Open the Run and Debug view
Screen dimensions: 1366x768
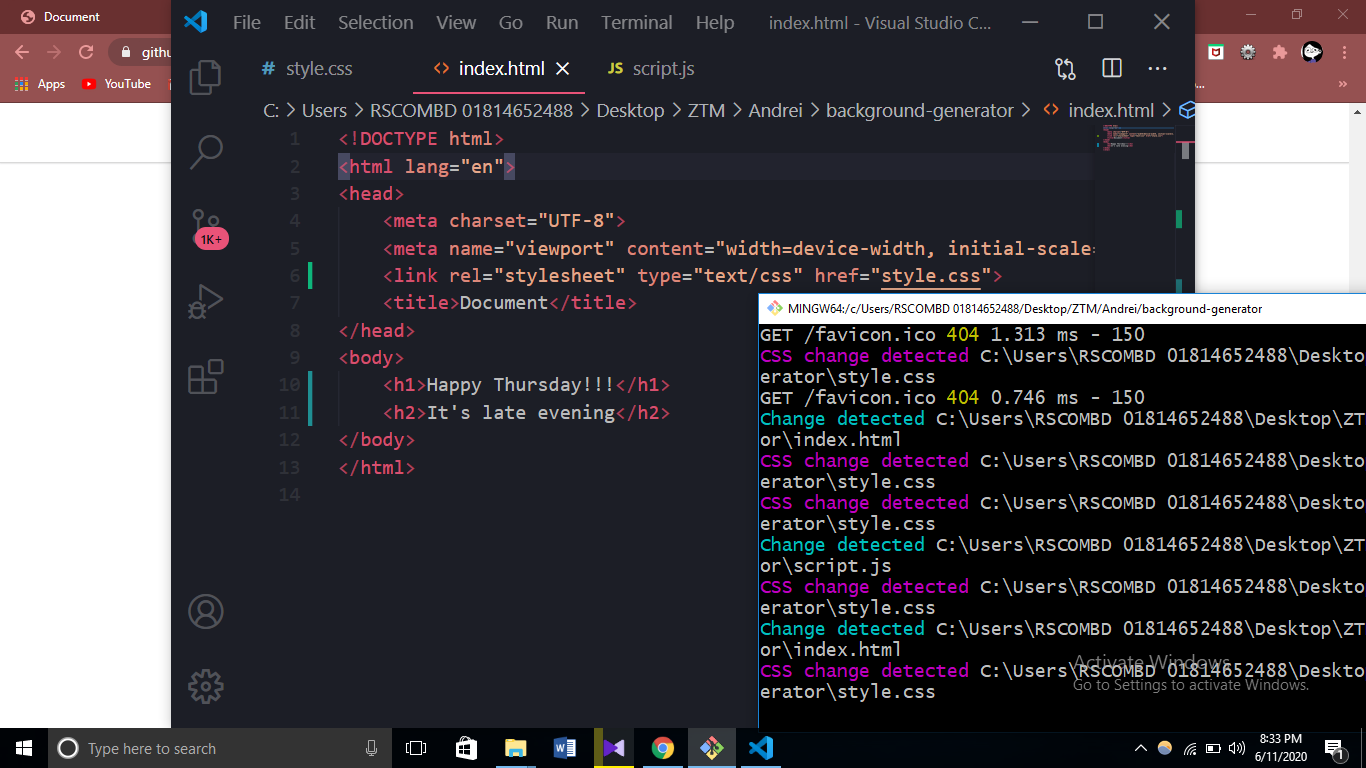(x=205, y=302)
